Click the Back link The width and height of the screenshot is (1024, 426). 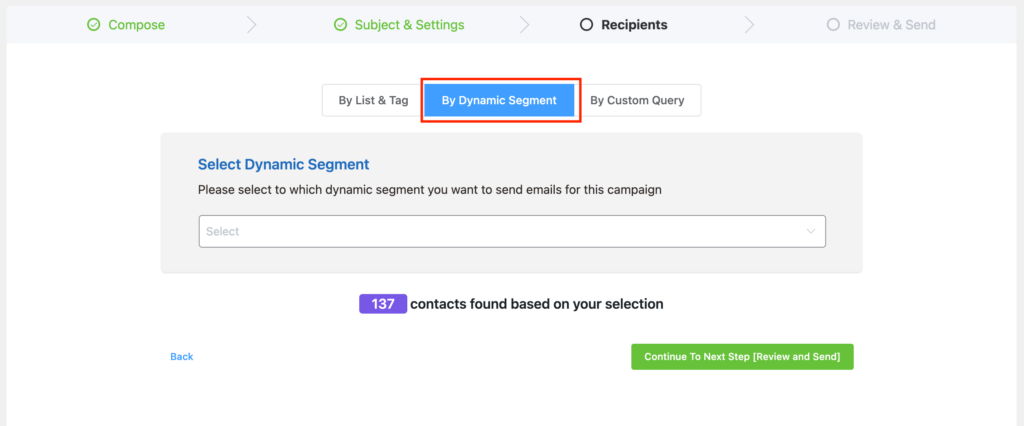tap(182, 357)
